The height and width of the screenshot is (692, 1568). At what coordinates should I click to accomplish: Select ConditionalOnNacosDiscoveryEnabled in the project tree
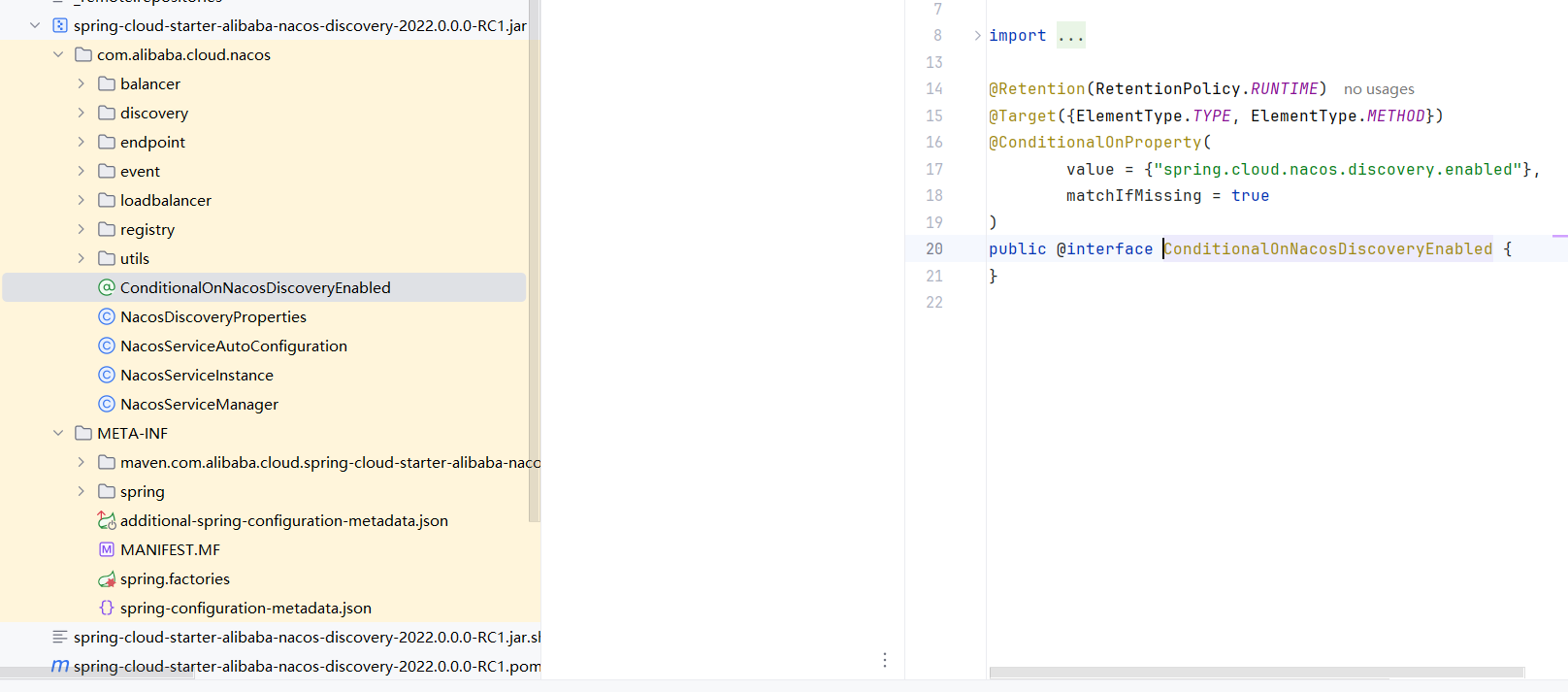tap(264, 287)
